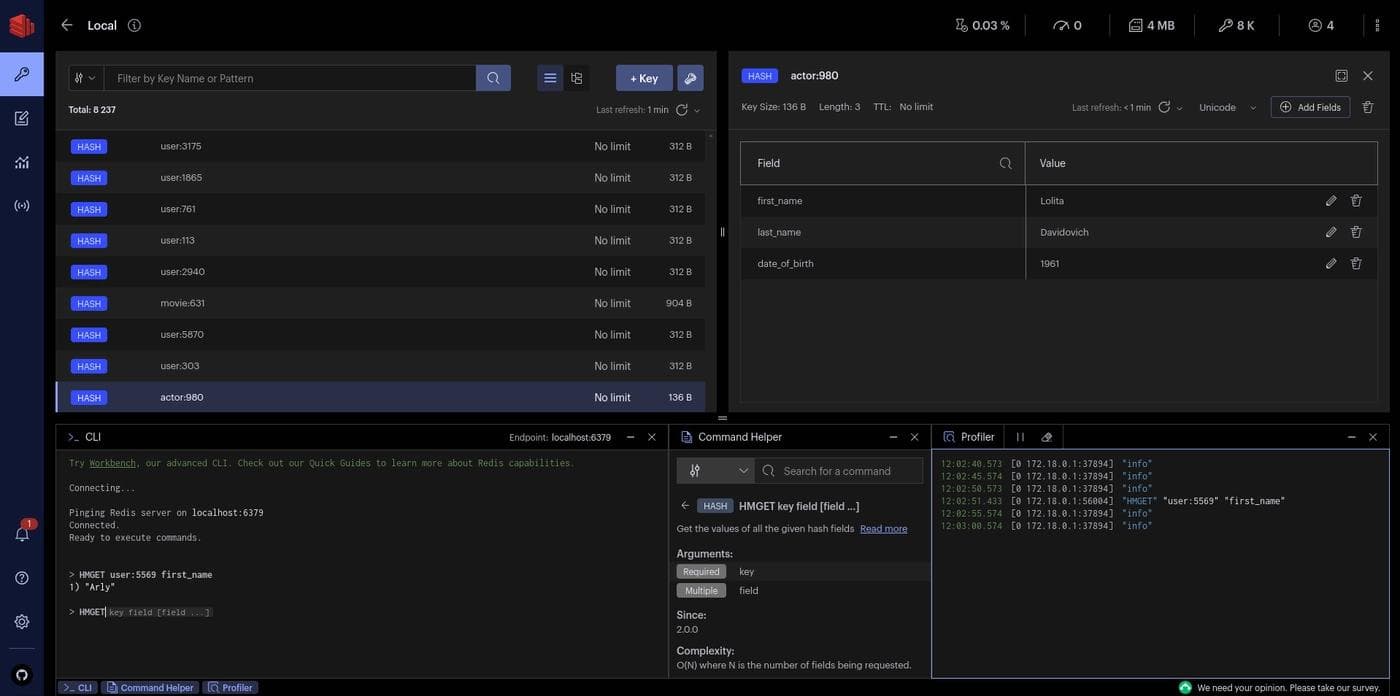1400x696 pixels.
Task: Switch to tree view of keys
Action: point(577,78)
